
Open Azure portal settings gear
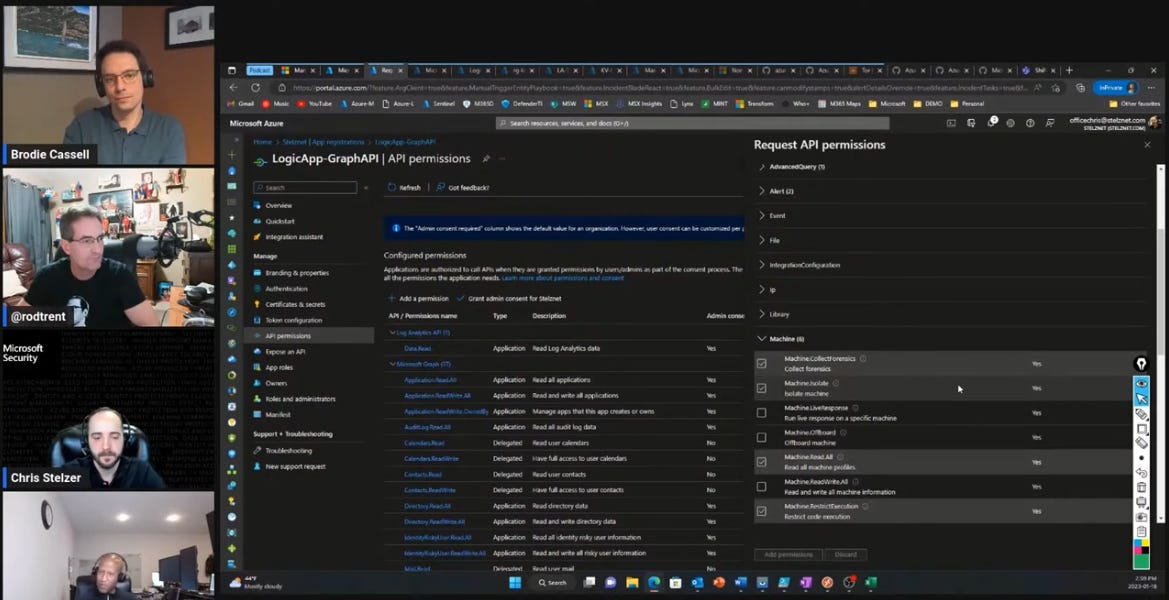(1010, 123)
